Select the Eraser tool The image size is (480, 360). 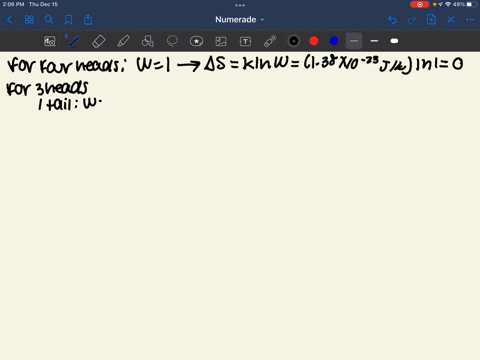tap(98, 41)
